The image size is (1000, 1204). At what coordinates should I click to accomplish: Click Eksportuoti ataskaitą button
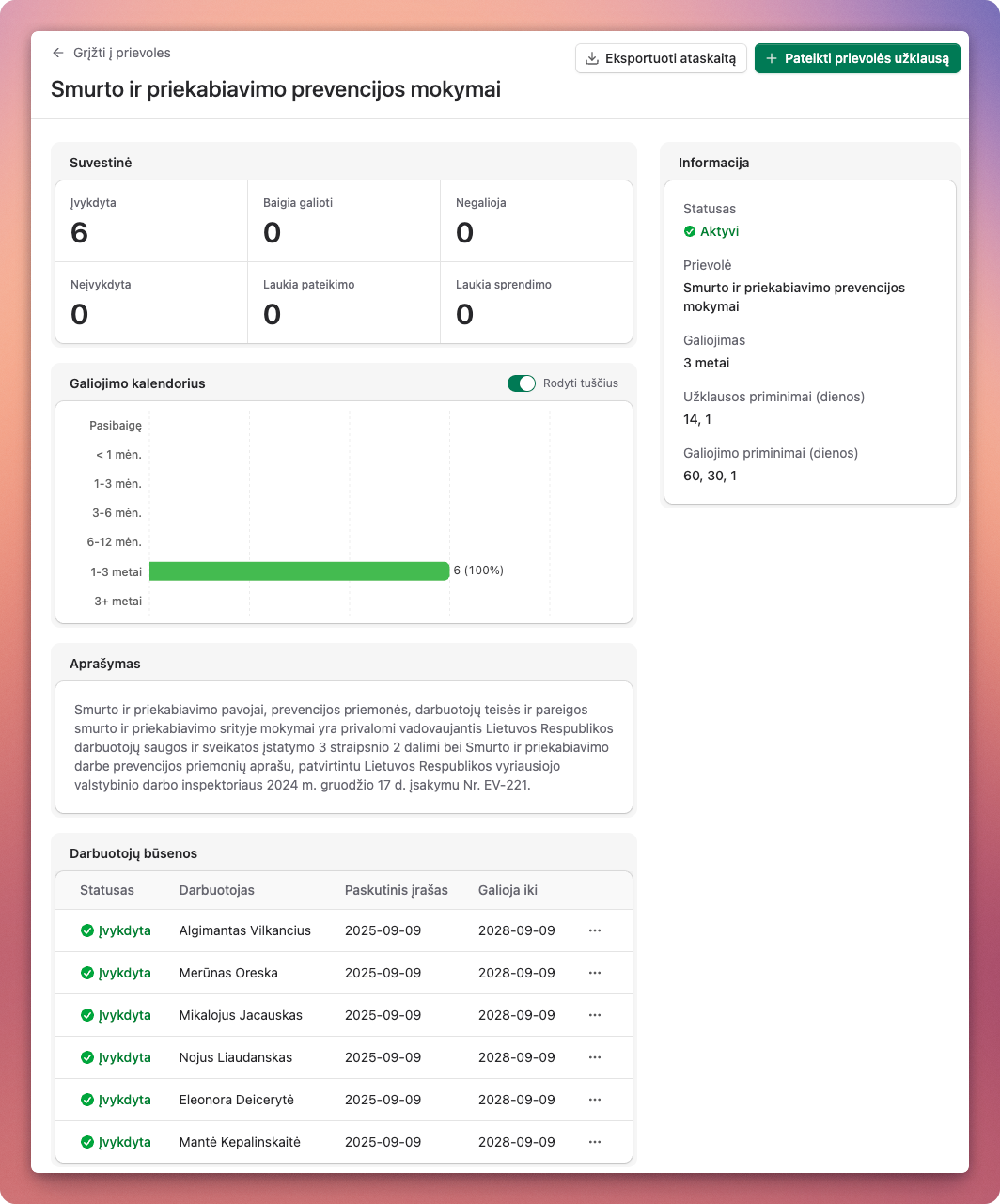click(x=661, y=58)
